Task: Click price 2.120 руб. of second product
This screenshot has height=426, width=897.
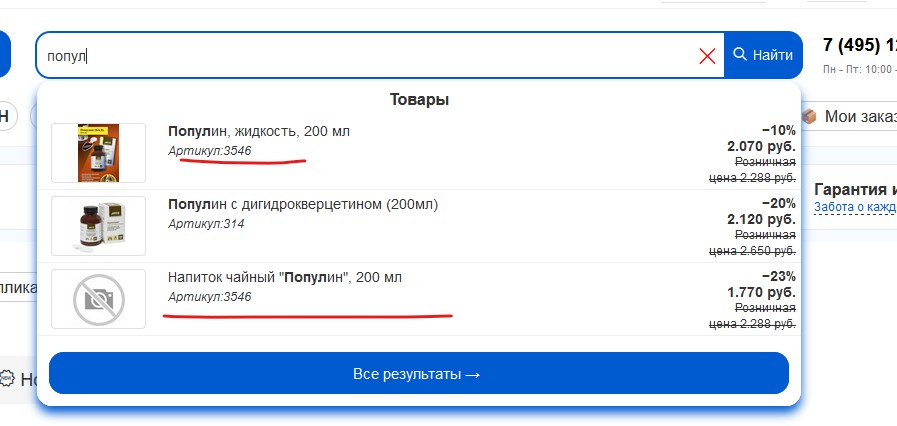Action: [x=761, y=220]
